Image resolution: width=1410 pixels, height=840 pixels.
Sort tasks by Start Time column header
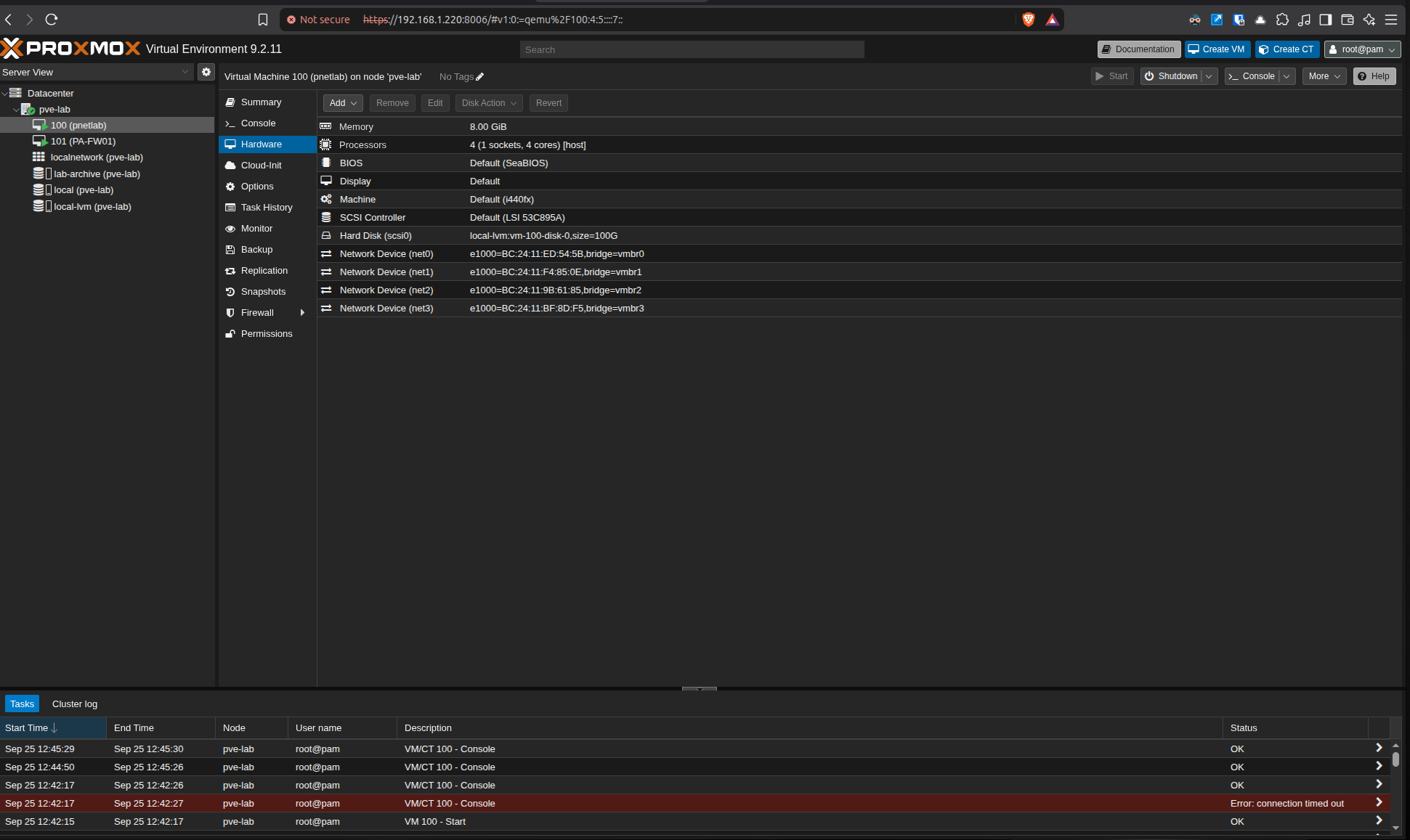pos(52,727)
